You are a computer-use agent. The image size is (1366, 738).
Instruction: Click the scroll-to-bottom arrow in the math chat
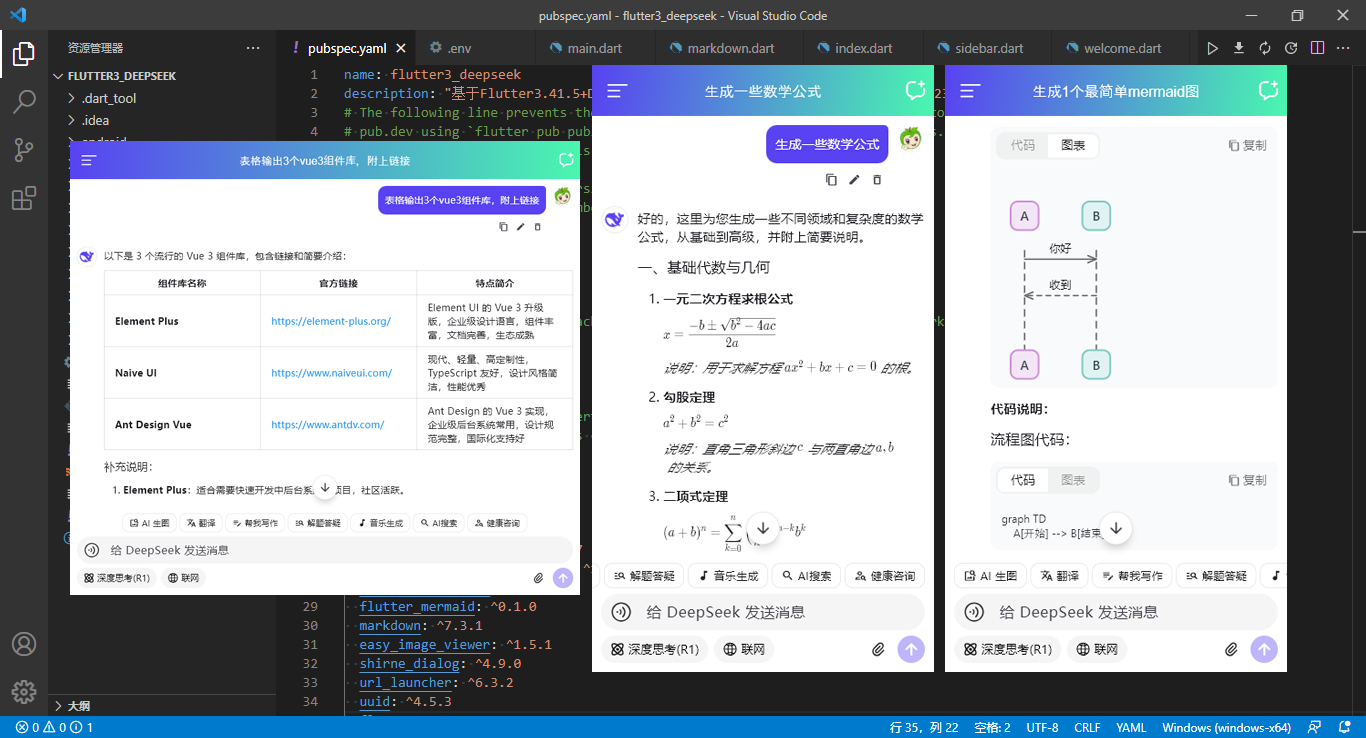[762, 528]
